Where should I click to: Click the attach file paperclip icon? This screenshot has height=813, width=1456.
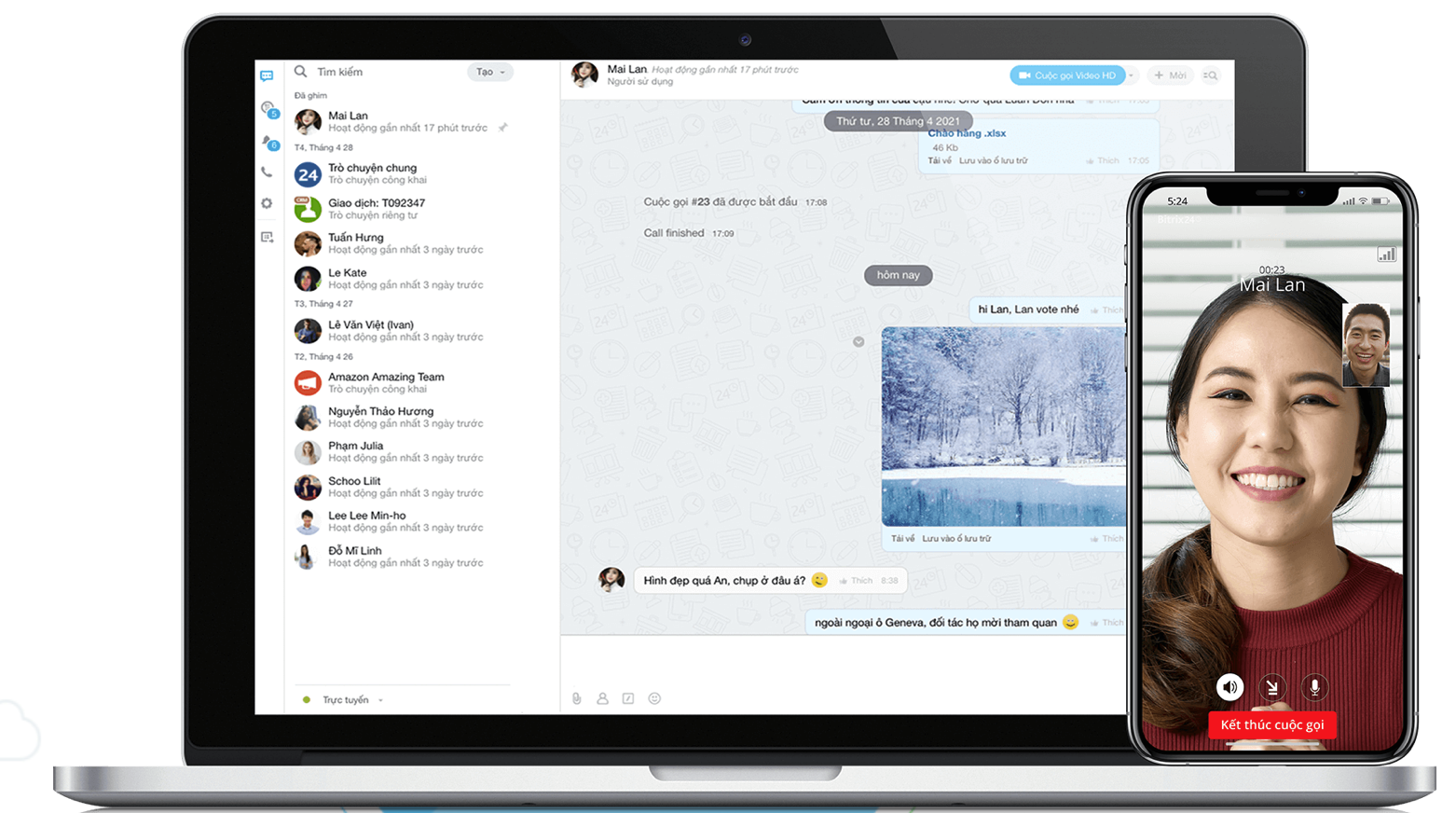577,698
